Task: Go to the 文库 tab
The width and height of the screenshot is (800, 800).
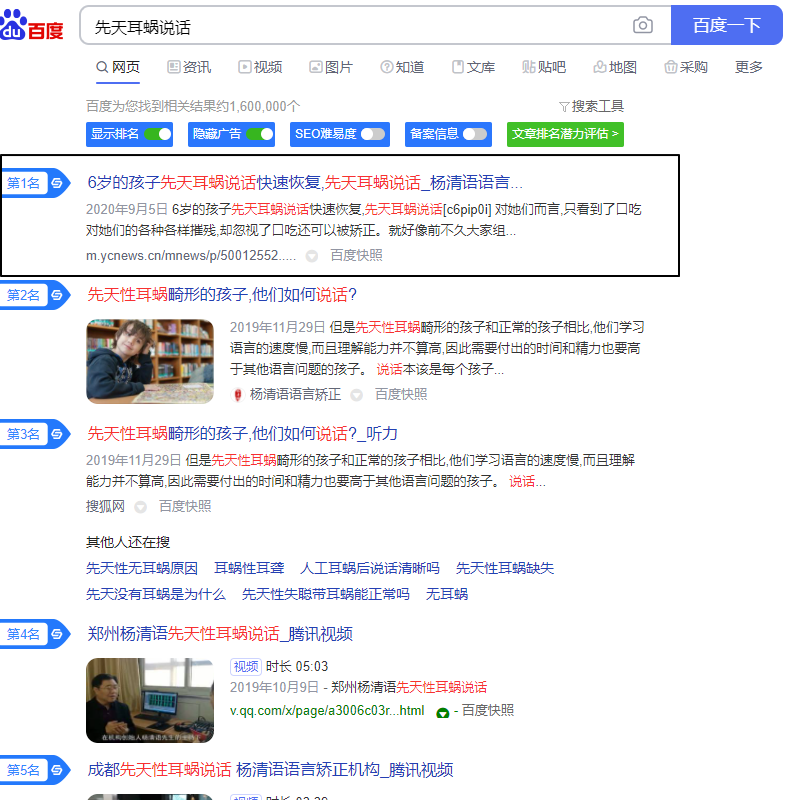Action: pos(473,67)
